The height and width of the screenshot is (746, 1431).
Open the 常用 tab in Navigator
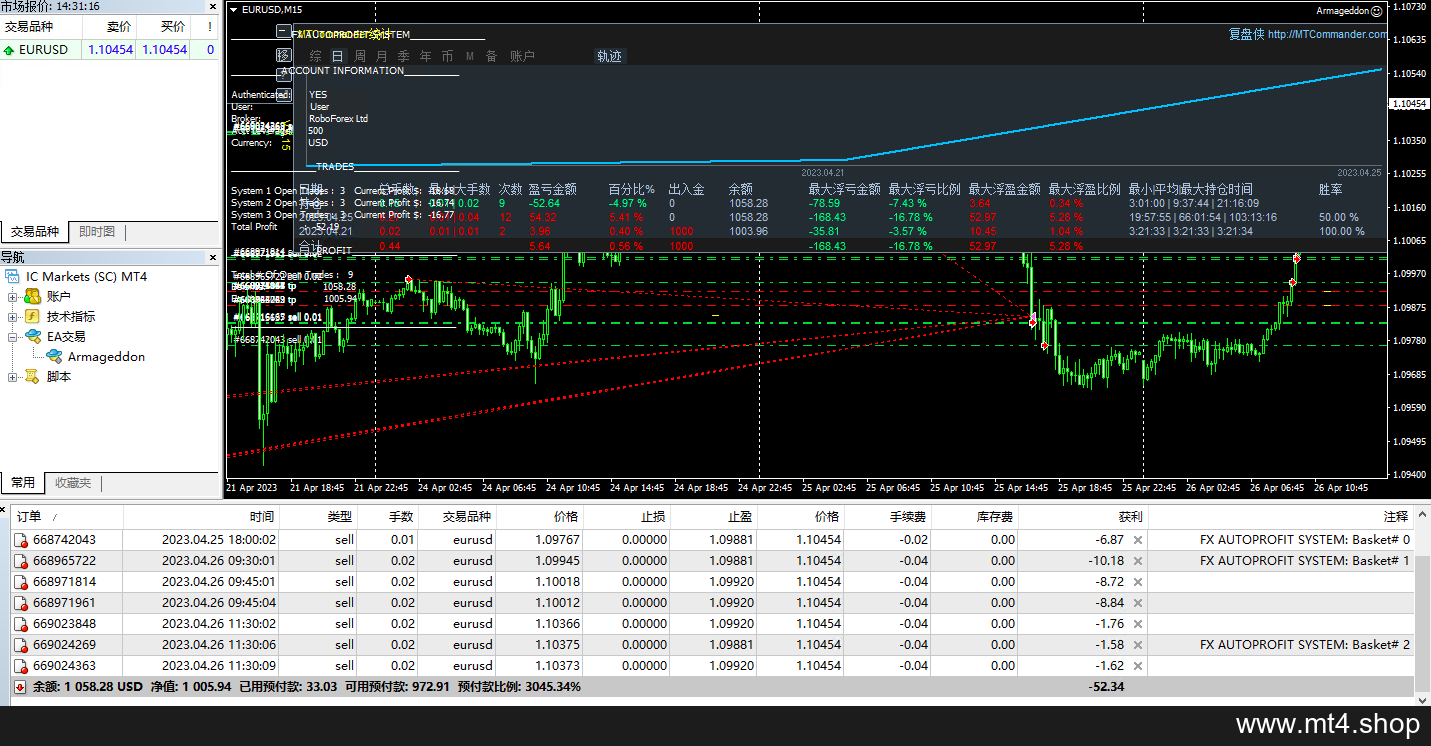23,483
